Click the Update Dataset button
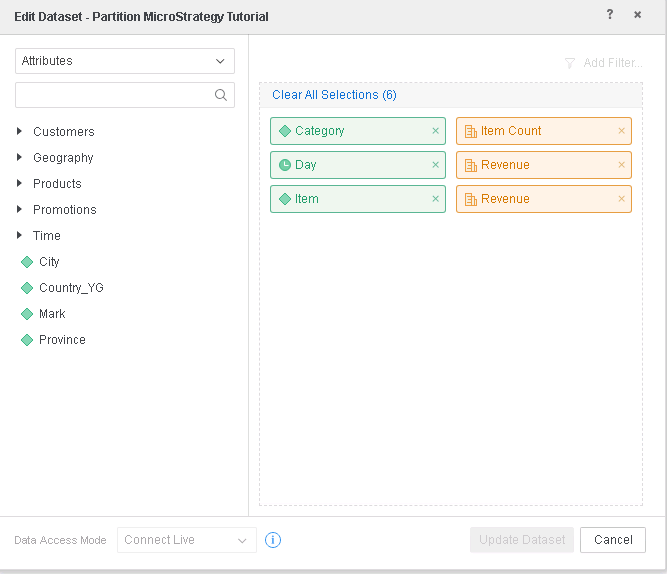Image resolution: width=667 pixels, height=574 pixels. 522,540
